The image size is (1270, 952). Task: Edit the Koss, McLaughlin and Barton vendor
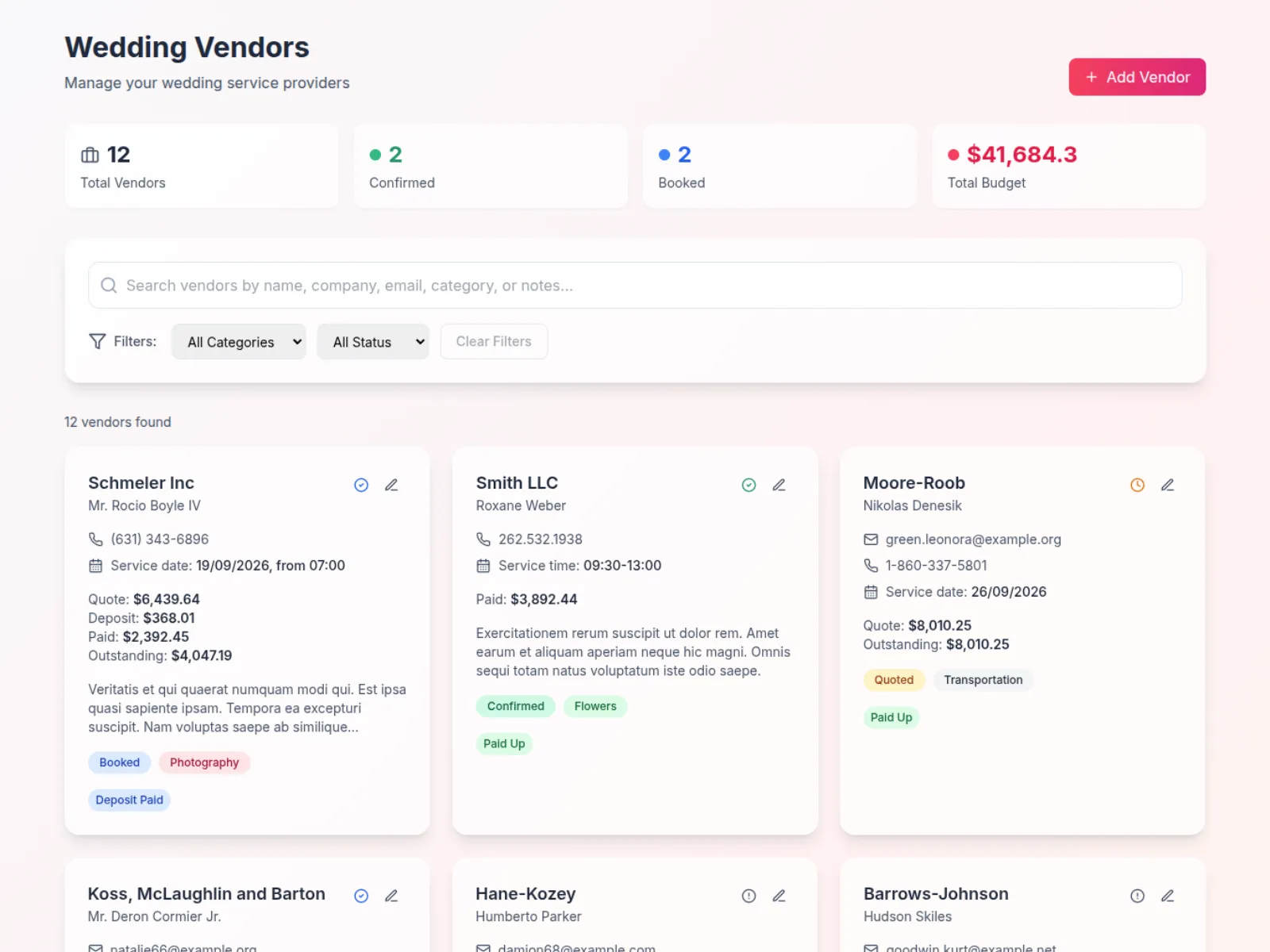[x=391, y=896]
